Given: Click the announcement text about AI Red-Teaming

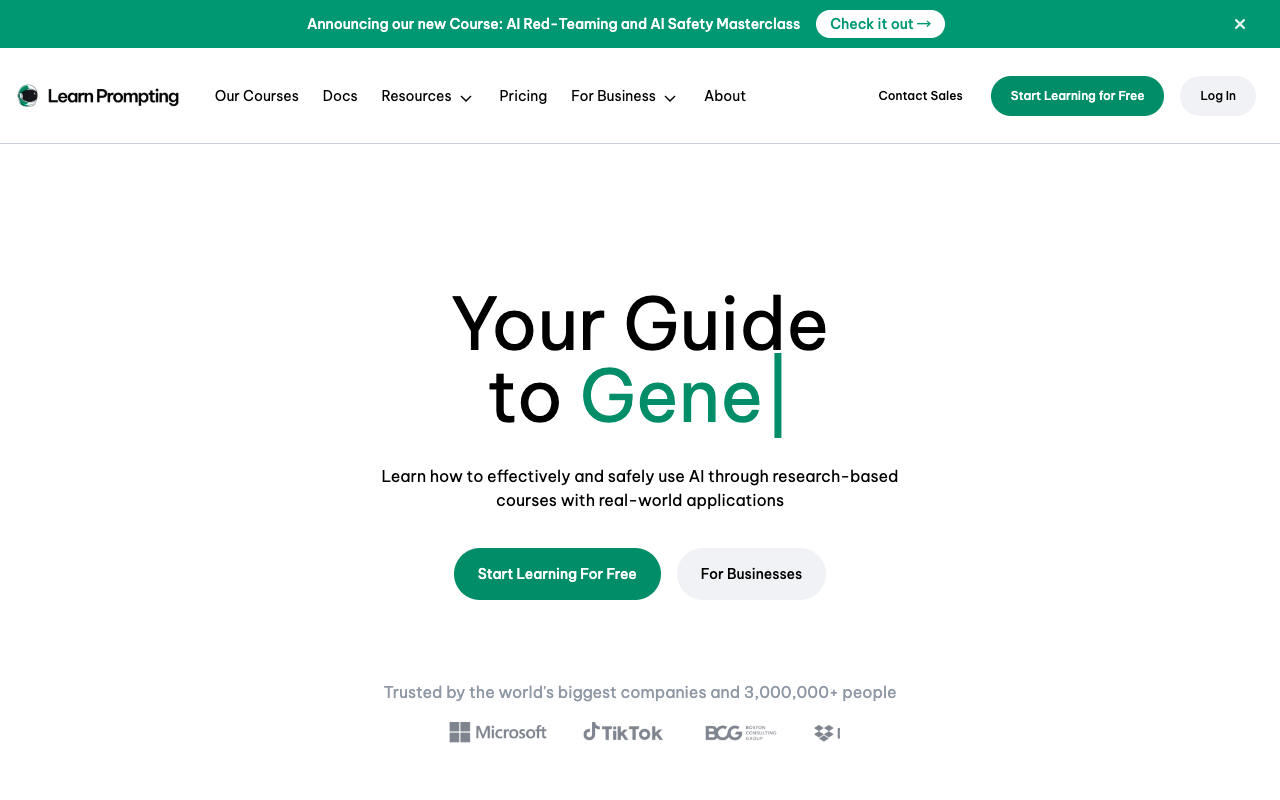Looking at the screenshot, I should tap(553, 24).
